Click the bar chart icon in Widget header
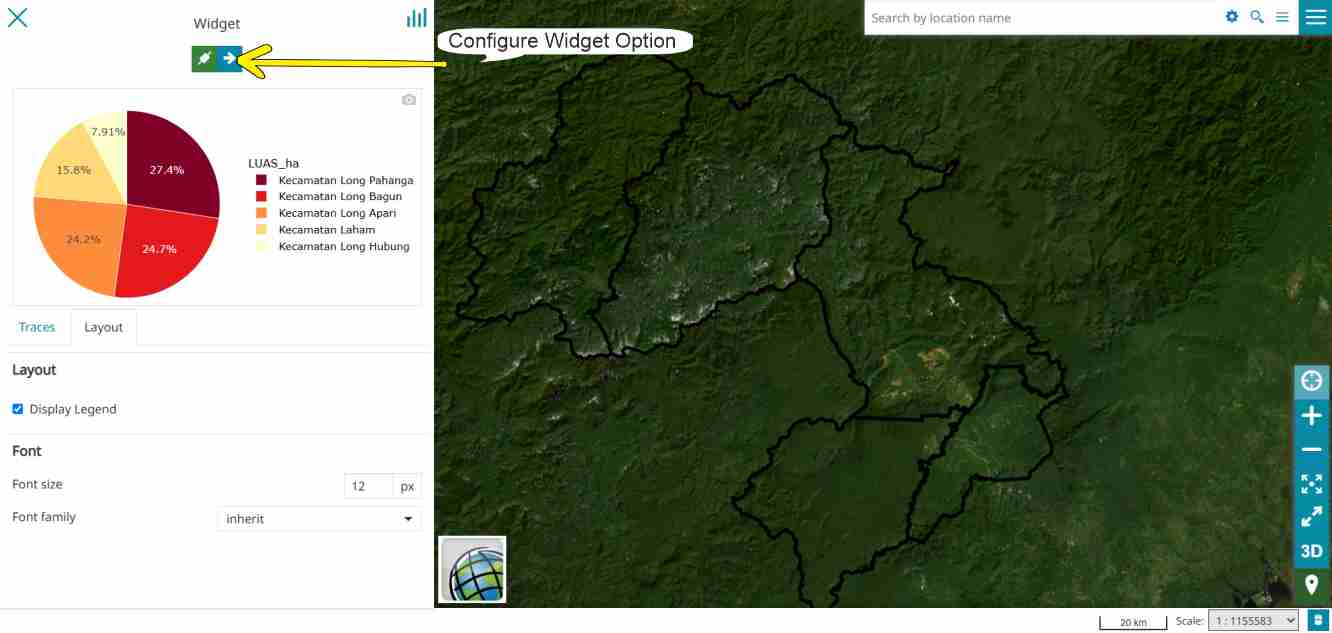The width and height of the screenshot is (1332, 633). point(416,18)
